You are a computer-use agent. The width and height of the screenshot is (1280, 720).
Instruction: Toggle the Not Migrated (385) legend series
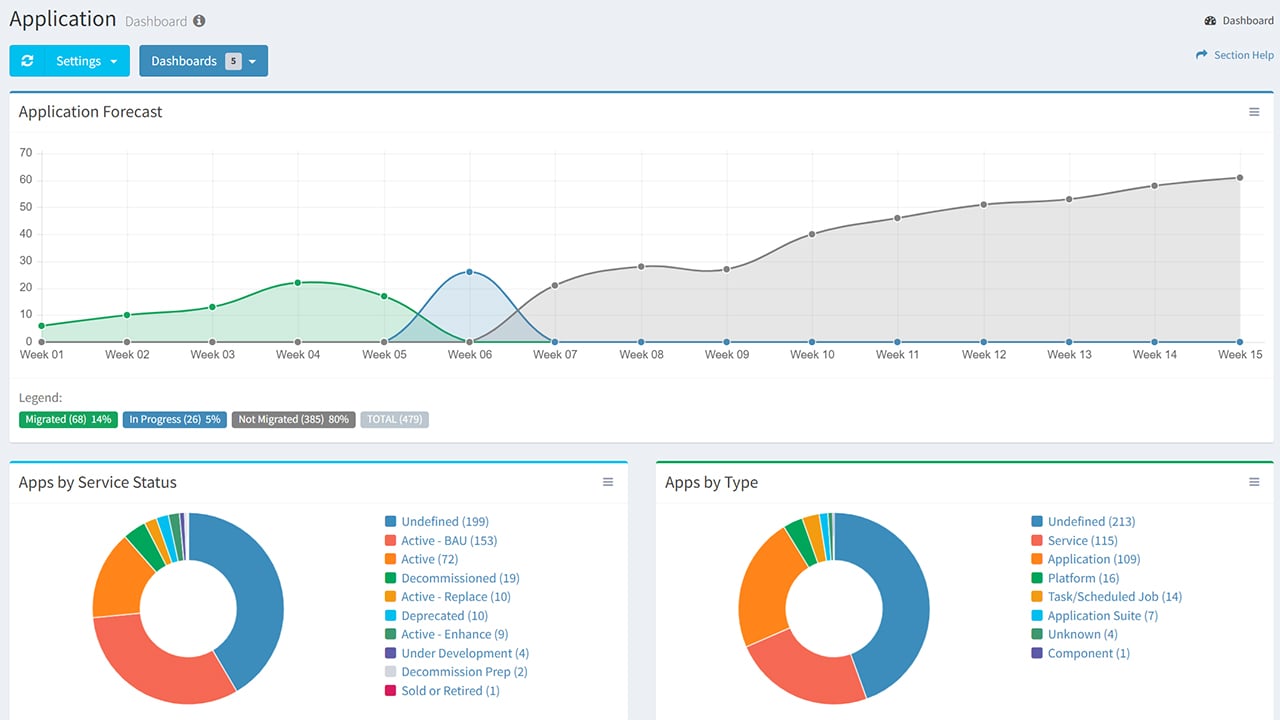pyautogui.click(x=293, y=419)
